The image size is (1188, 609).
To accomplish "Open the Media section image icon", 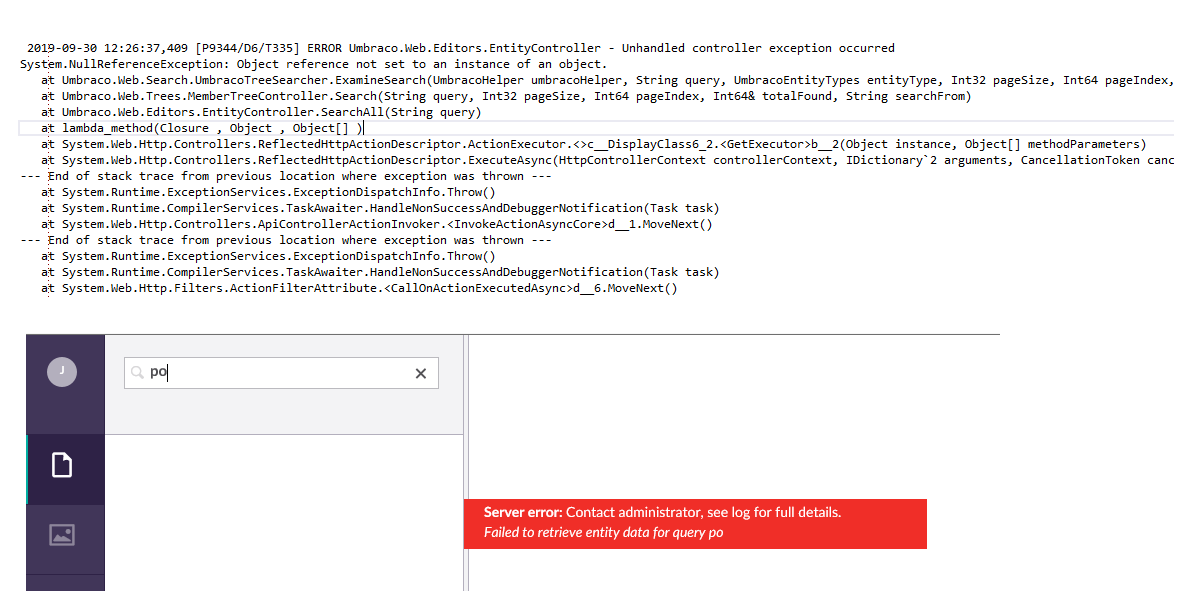I will pos(62,535).
